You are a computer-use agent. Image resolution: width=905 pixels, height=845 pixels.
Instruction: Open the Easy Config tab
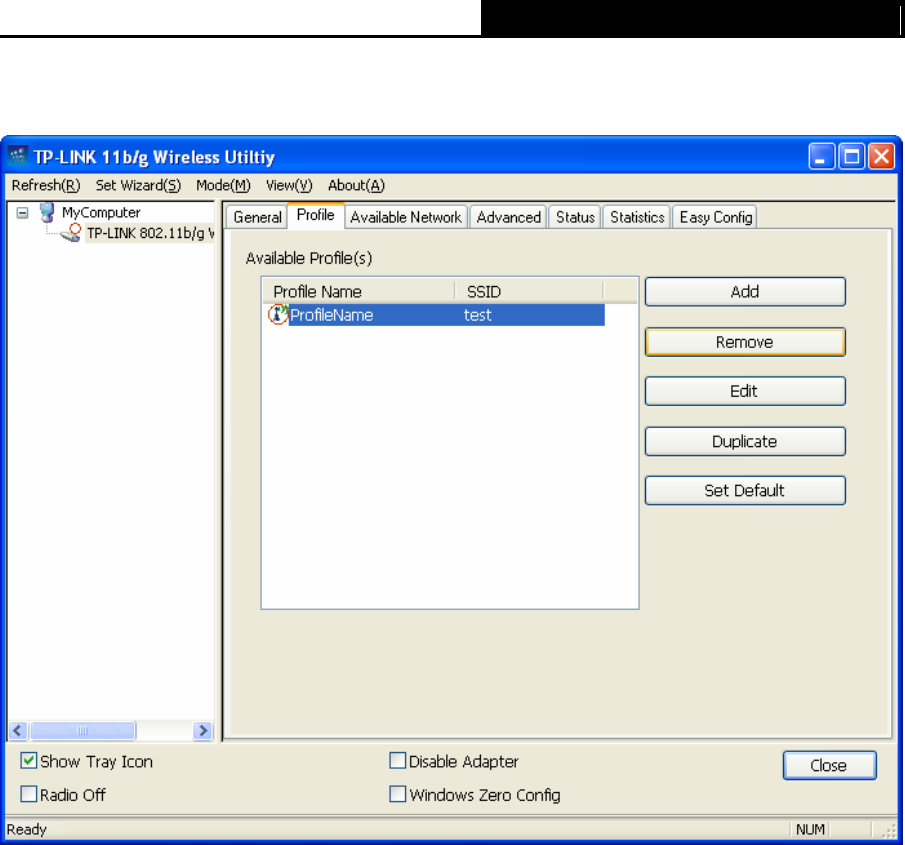716,217
